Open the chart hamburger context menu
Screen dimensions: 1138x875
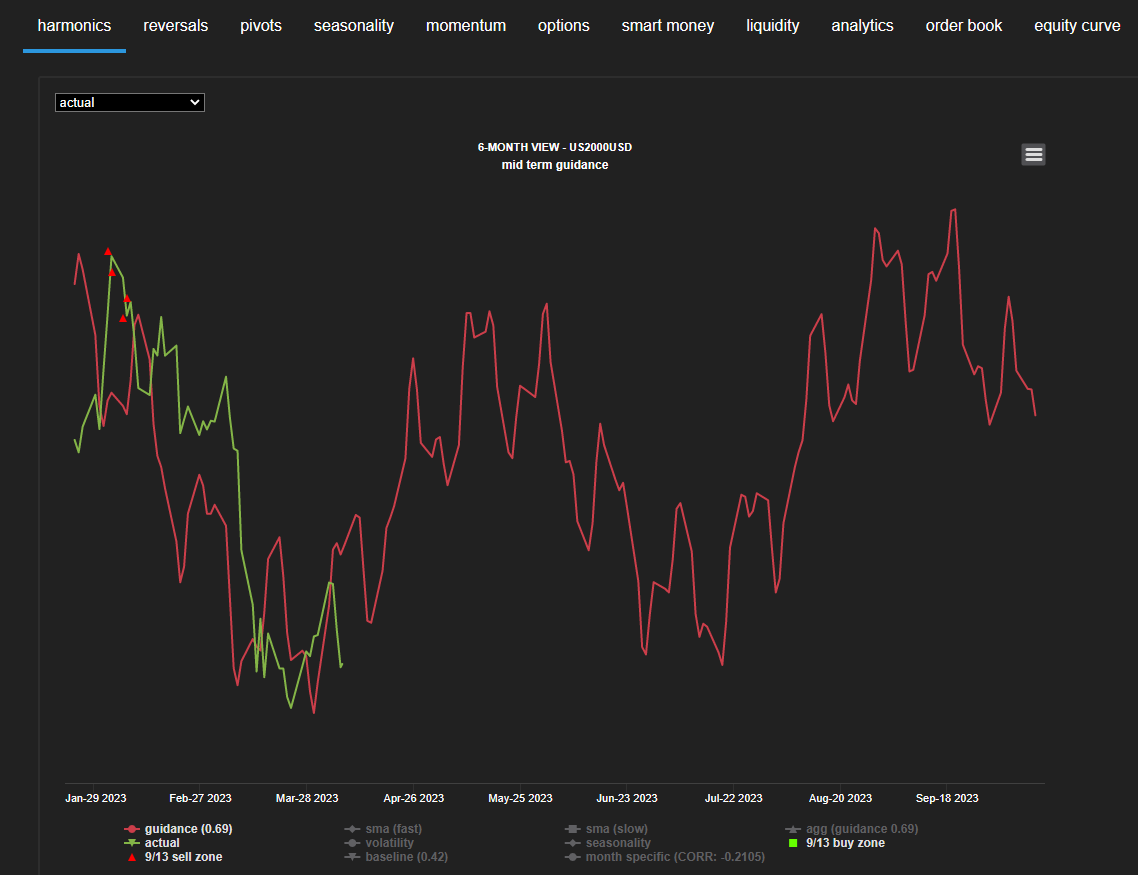coord(1033,154)
